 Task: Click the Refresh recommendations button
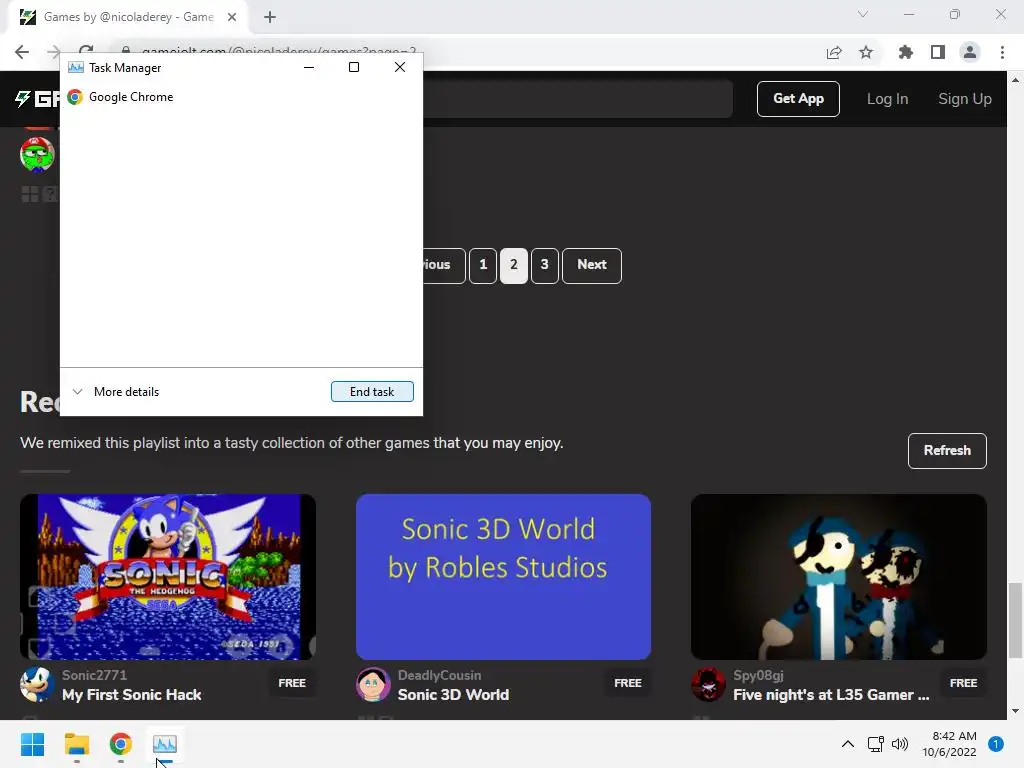pyautogui.click(x=947, y=451)
